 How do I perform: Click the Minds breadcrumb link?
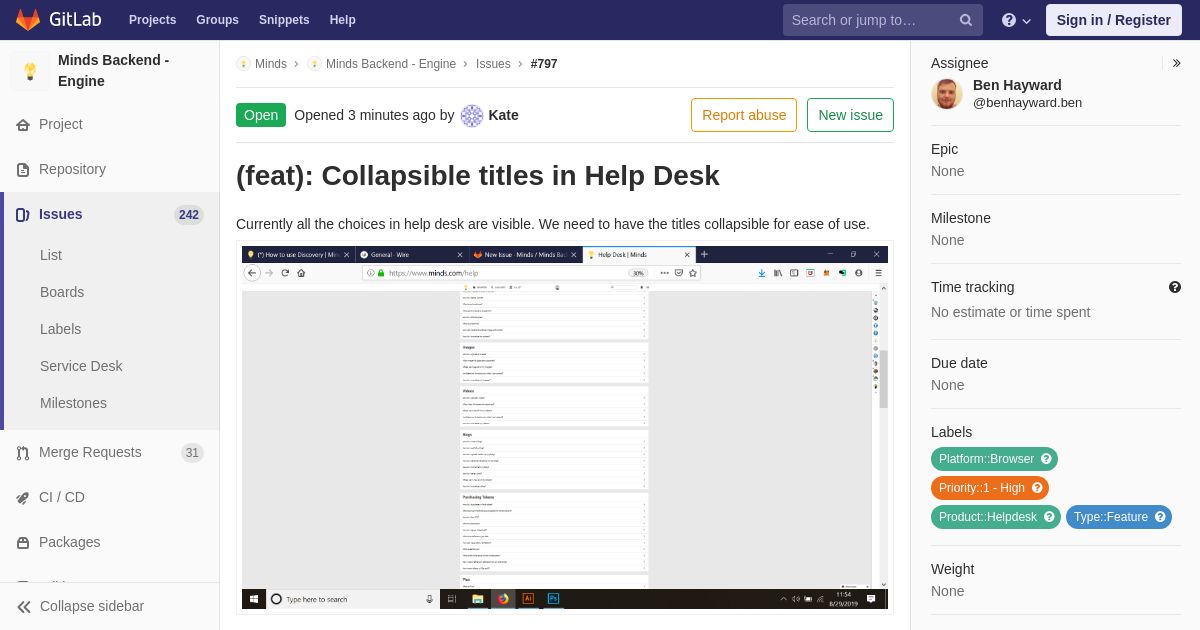271,64
